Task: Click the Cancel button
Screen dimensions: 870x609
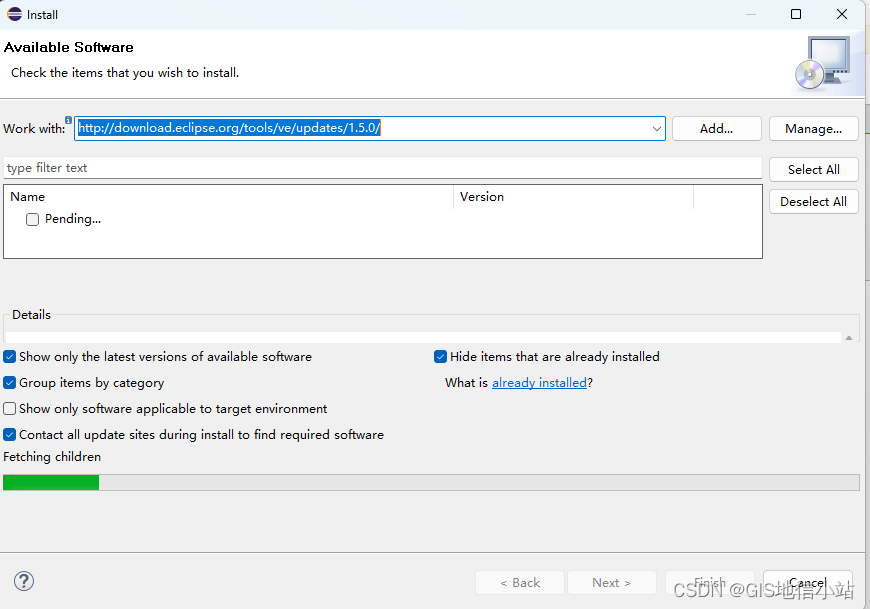Action: click(x=807, y=582)
